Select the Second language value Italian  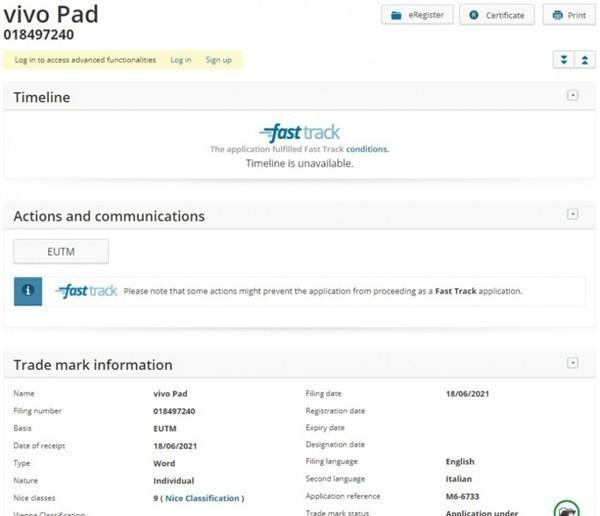click(x=459, y=479)
